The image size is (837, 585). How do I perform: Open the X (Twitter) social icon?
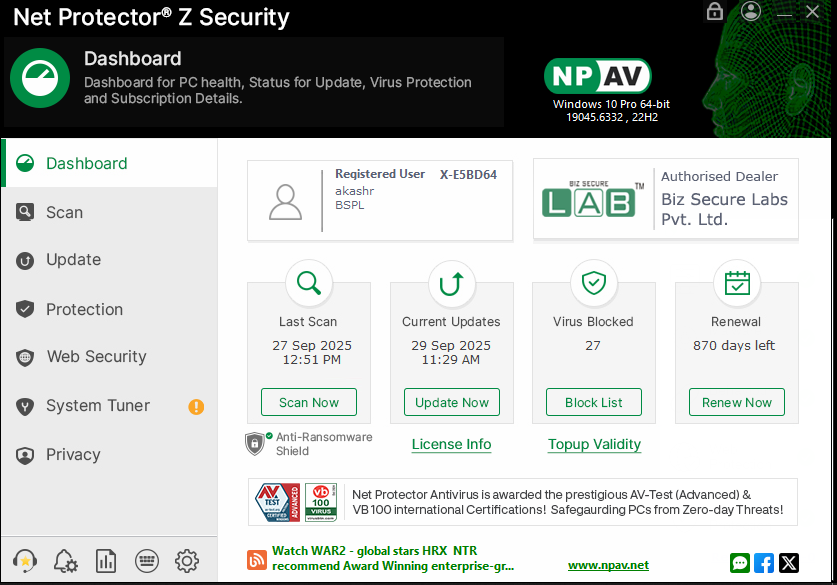pyautogui.click(x=789, y=563)
